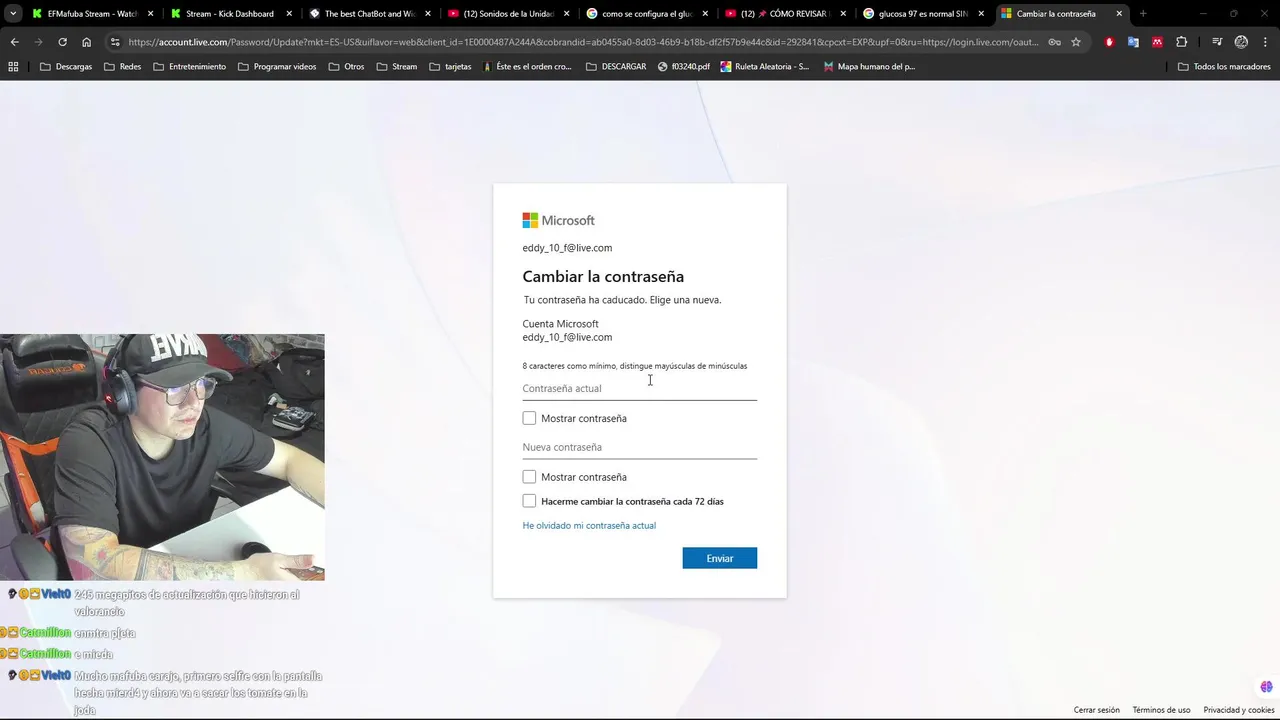Image resolution: width=1280 pixels, height=720 pixels.
Task: Close the EFMafuba Stream tab
Action: tap(150, 14)
